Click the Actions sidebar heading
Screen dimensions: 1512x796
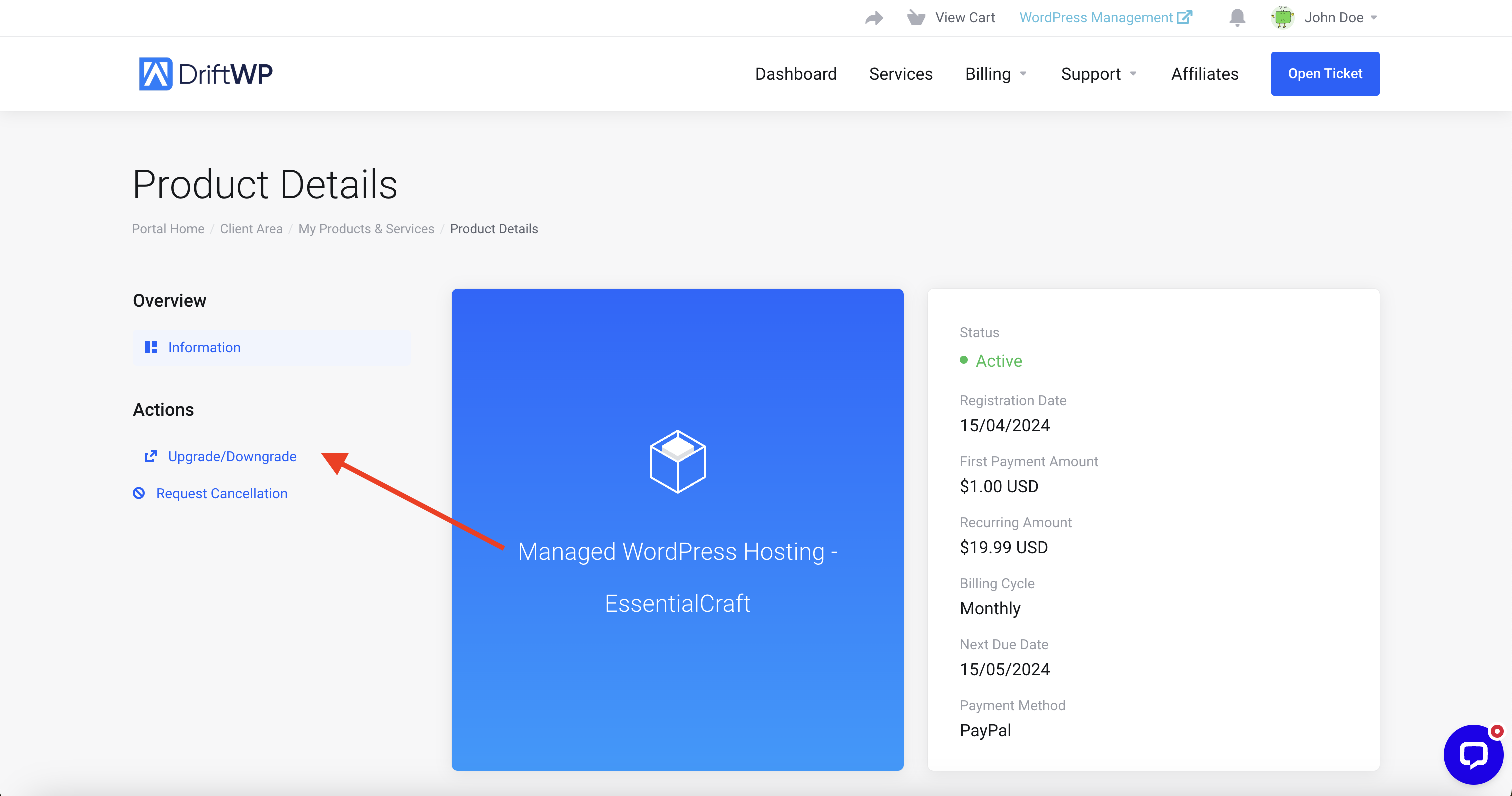[163, 409]
